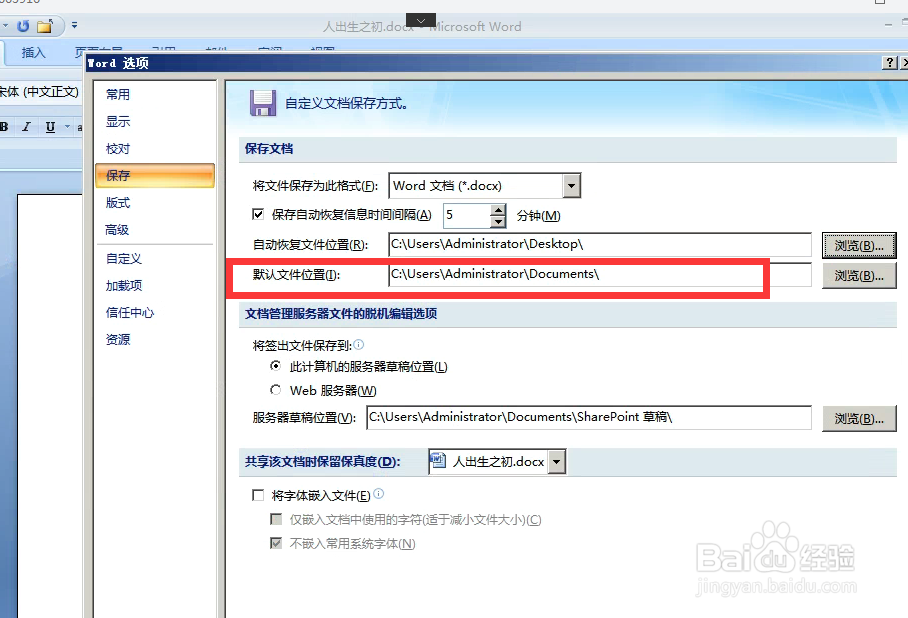
Task: Click the Open folder icon in Word's toolbar
Action: 45,26
